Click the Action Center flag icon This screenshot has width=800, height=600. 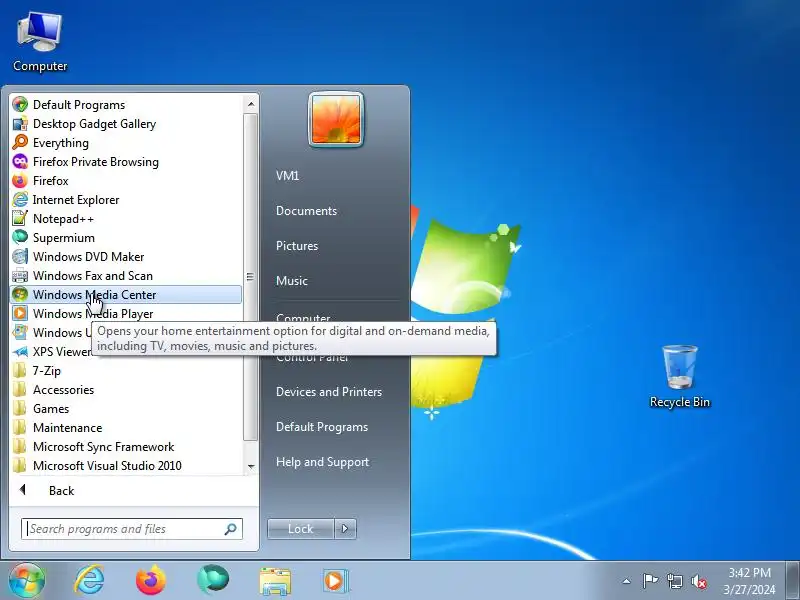[x=650, y=581]
